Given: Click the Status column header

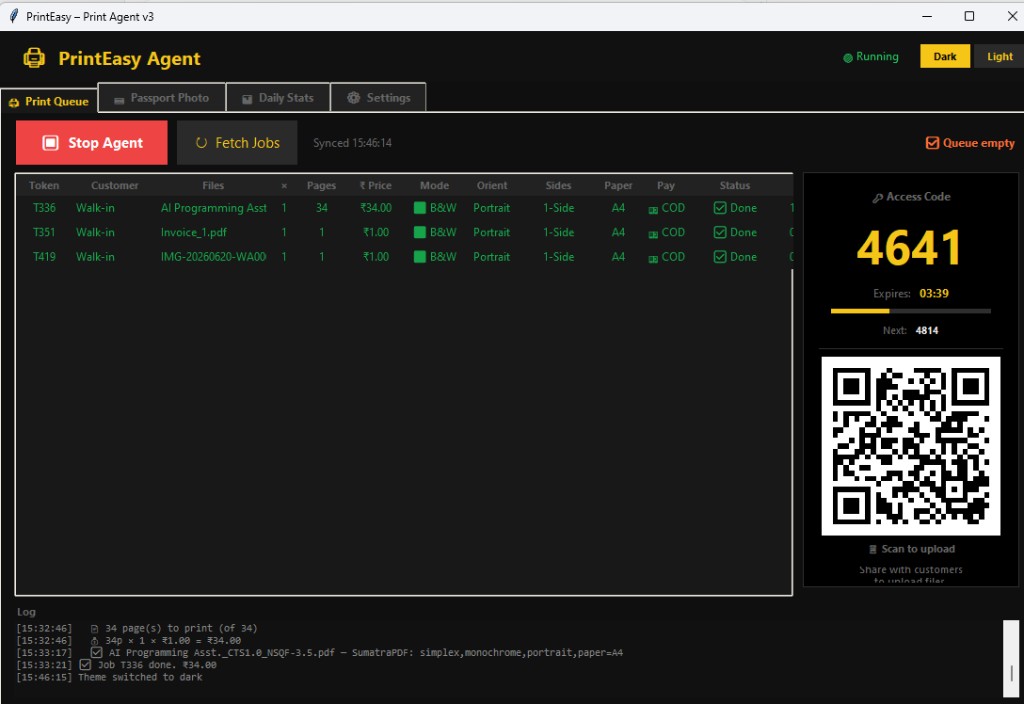Looking at the screenshot, I should pyautogui.click(x=735, y=185).
